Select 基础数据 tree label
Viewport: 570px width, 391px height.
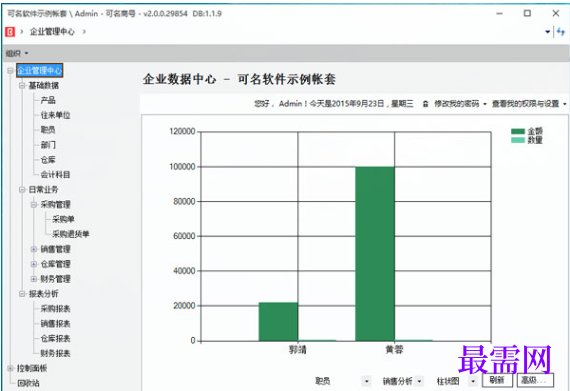point(44,85)
